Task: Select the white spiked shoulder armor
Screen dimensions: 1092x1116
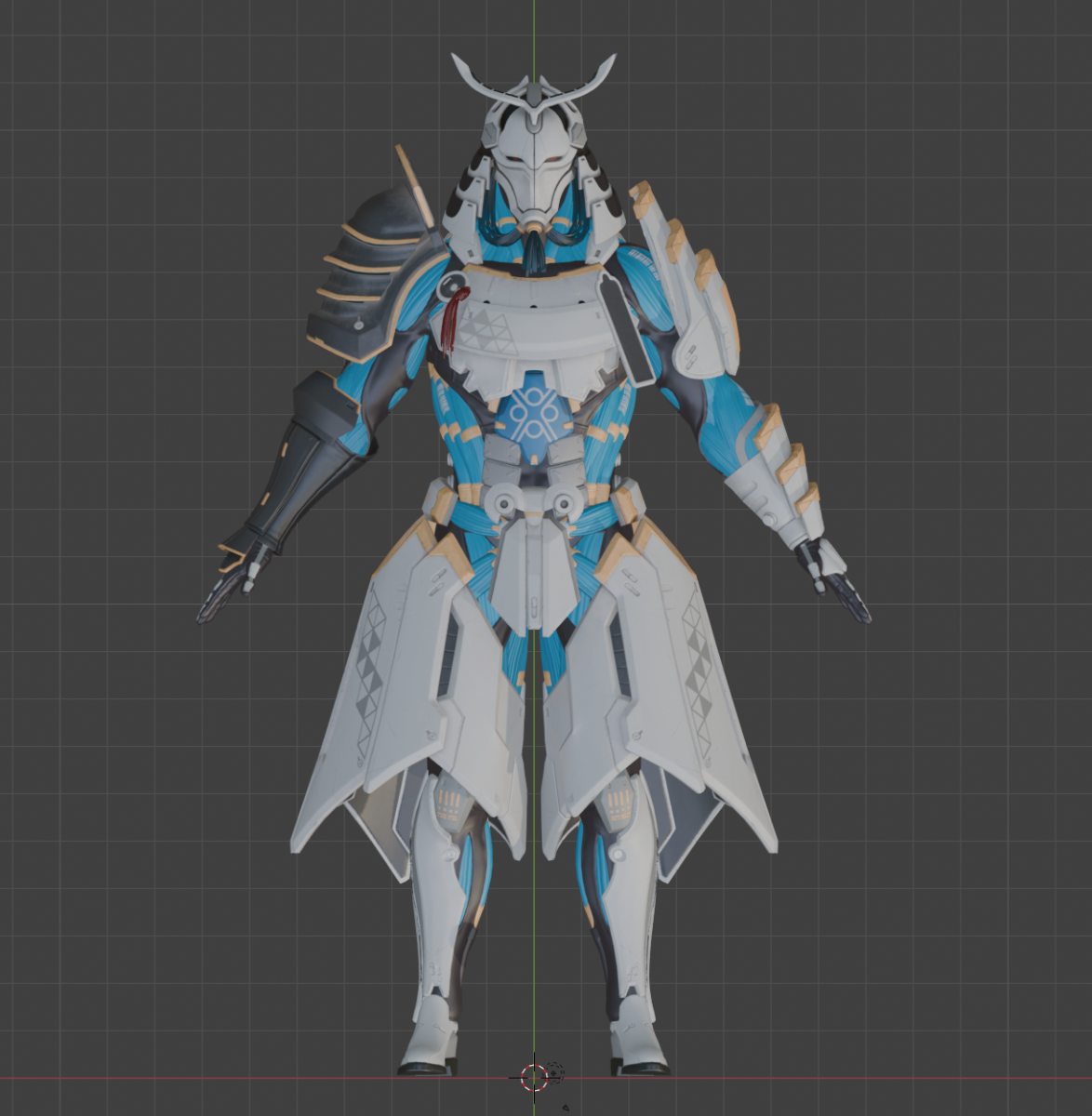Action: click(x=693, y=288)
